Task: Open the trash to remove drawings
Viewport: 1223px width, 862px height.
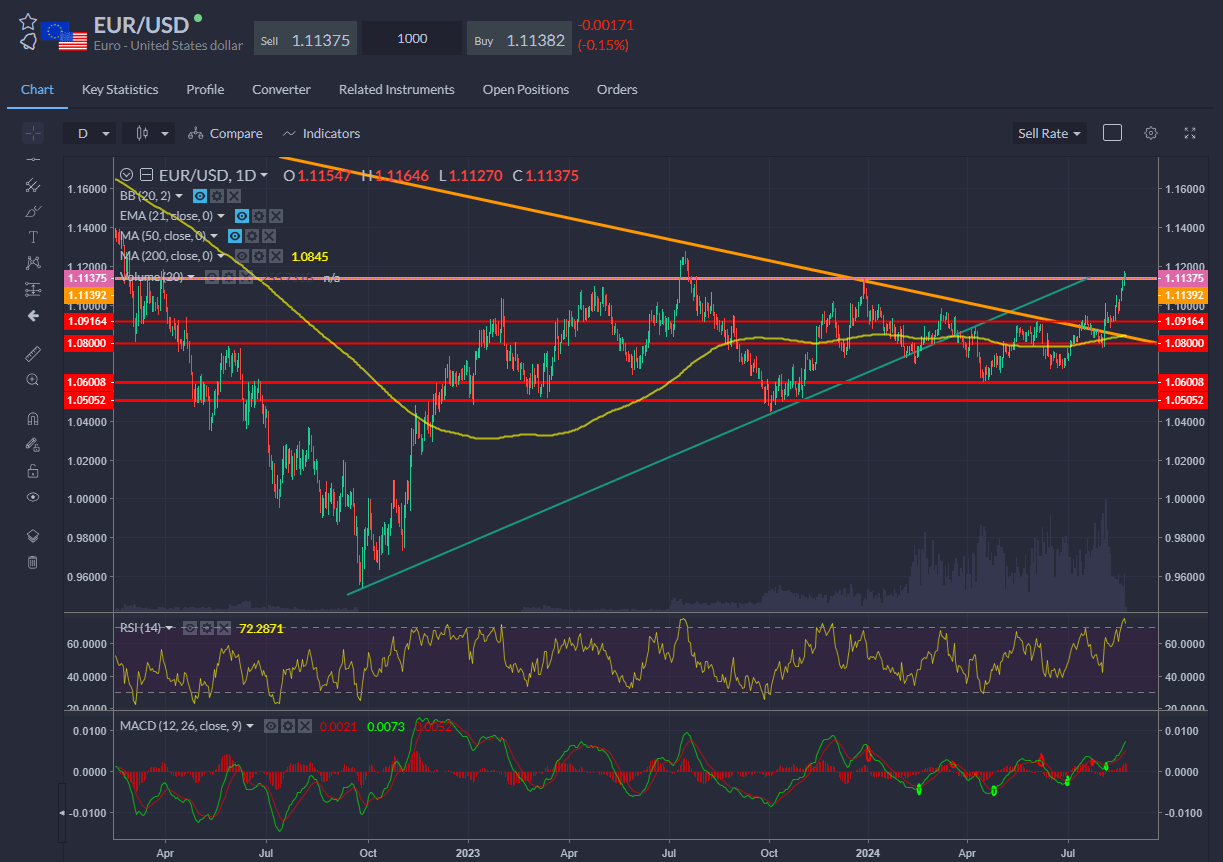Action: coord(32,562)
